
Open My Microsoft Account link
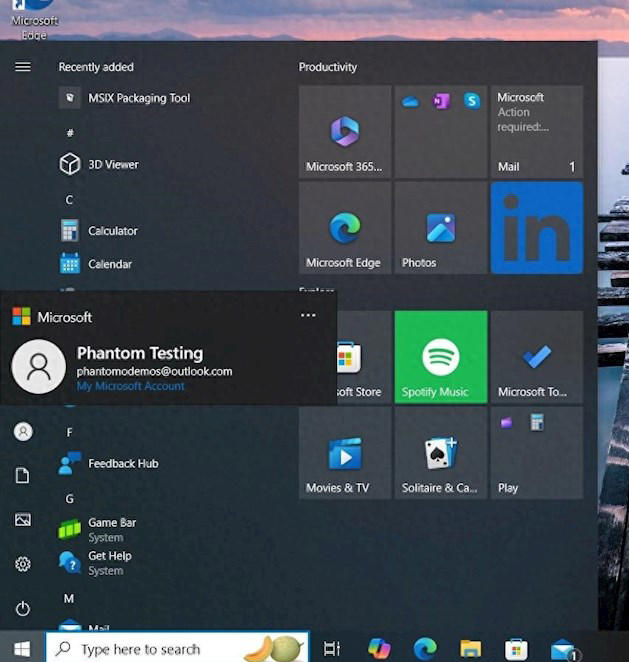pos(130,386)
